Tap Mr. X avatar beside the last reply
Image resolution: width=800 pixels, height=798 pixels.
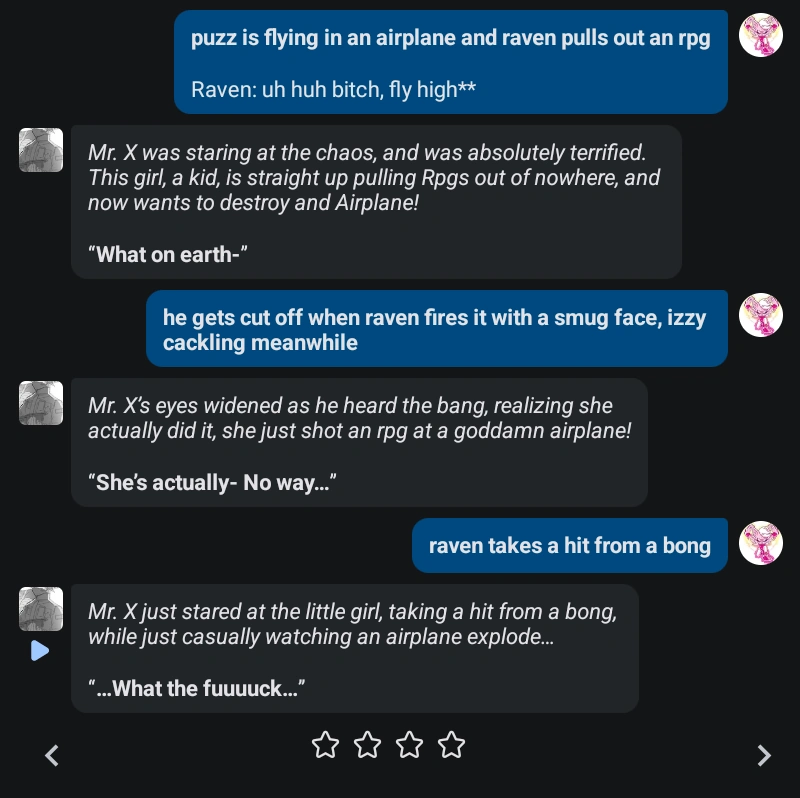pyautogui.click(x=41, y=608)
